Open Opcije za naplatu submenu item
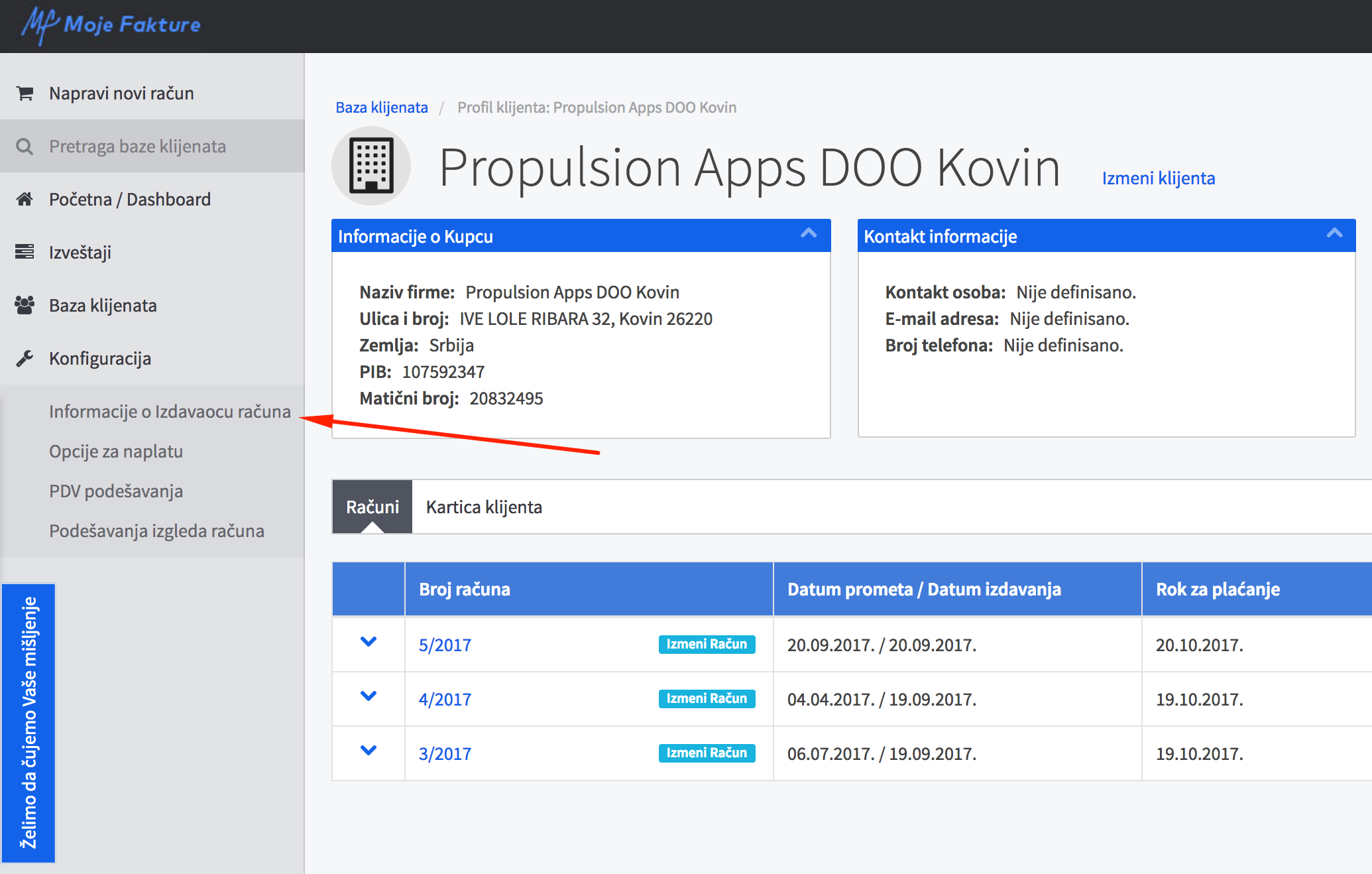This screenshot has width=1372, height=874. point(116,452)
